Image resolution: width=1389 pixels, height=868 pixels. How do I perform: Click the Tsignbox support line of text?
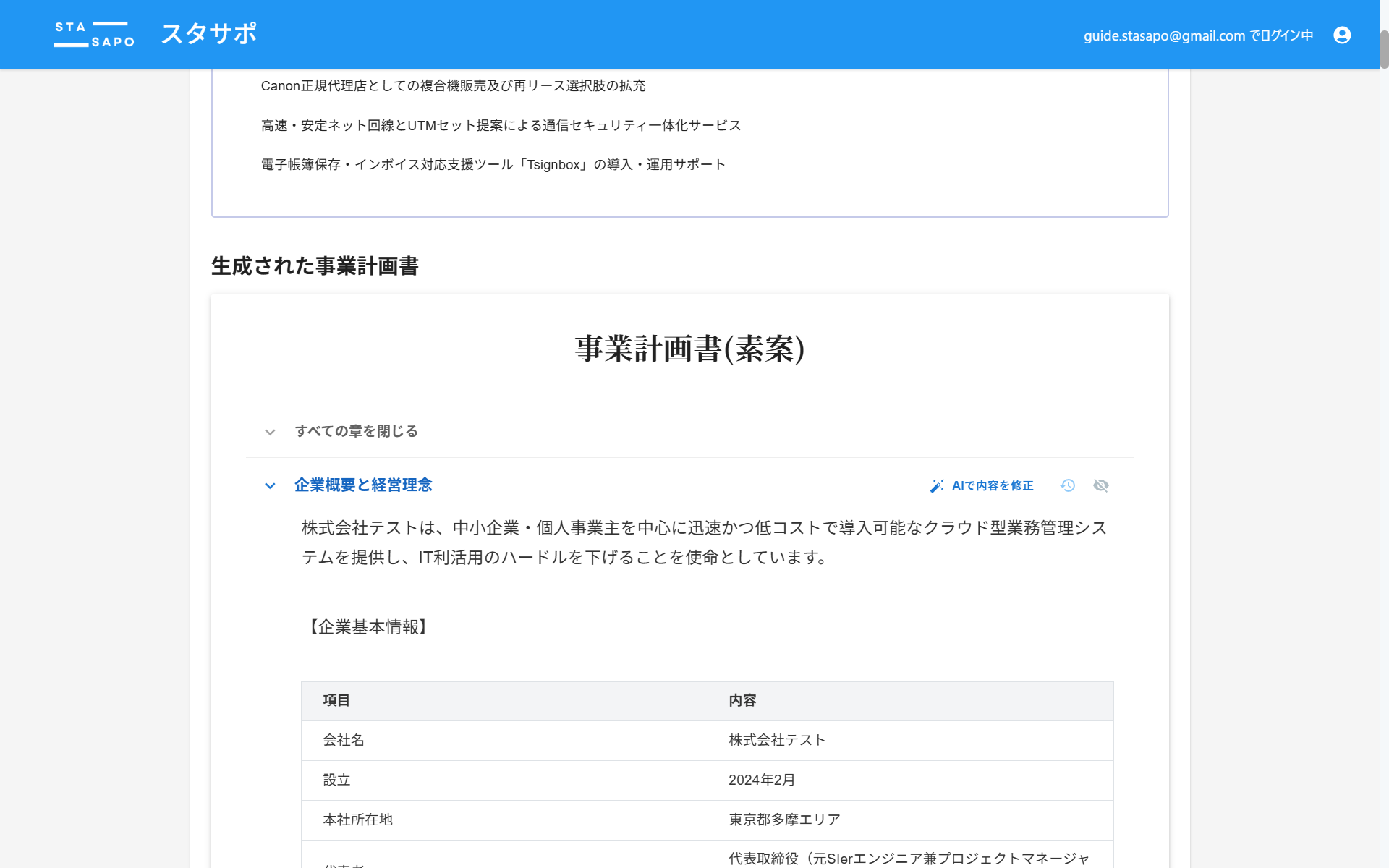click(493, 165)
